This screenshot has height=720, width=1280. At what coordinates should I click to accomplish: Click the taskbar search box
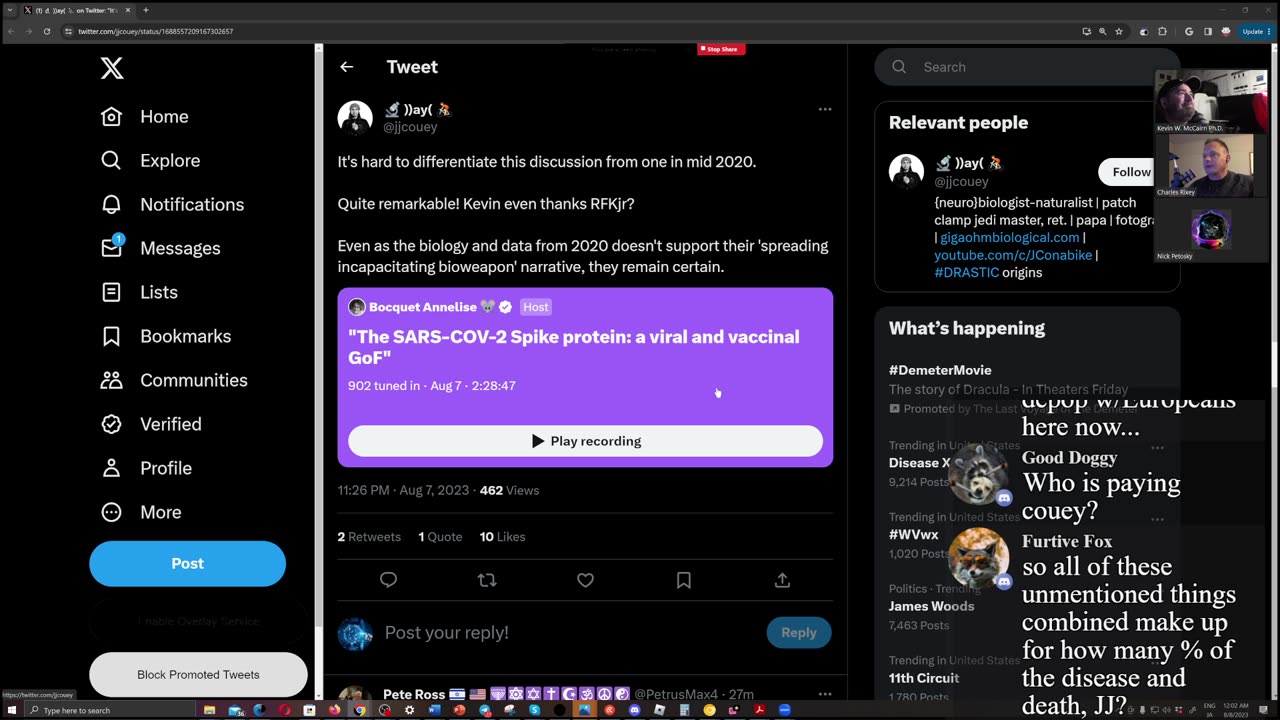[110, 710]
